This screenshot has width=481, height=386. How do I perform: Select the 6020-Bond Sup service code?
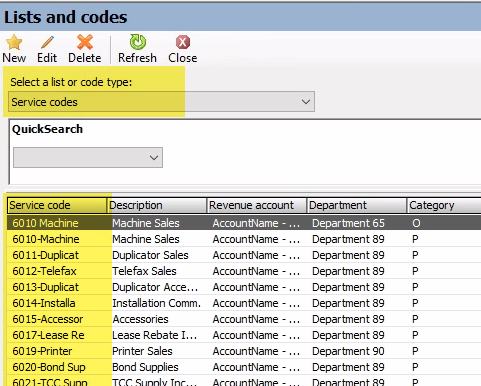[x=49, y=367]
